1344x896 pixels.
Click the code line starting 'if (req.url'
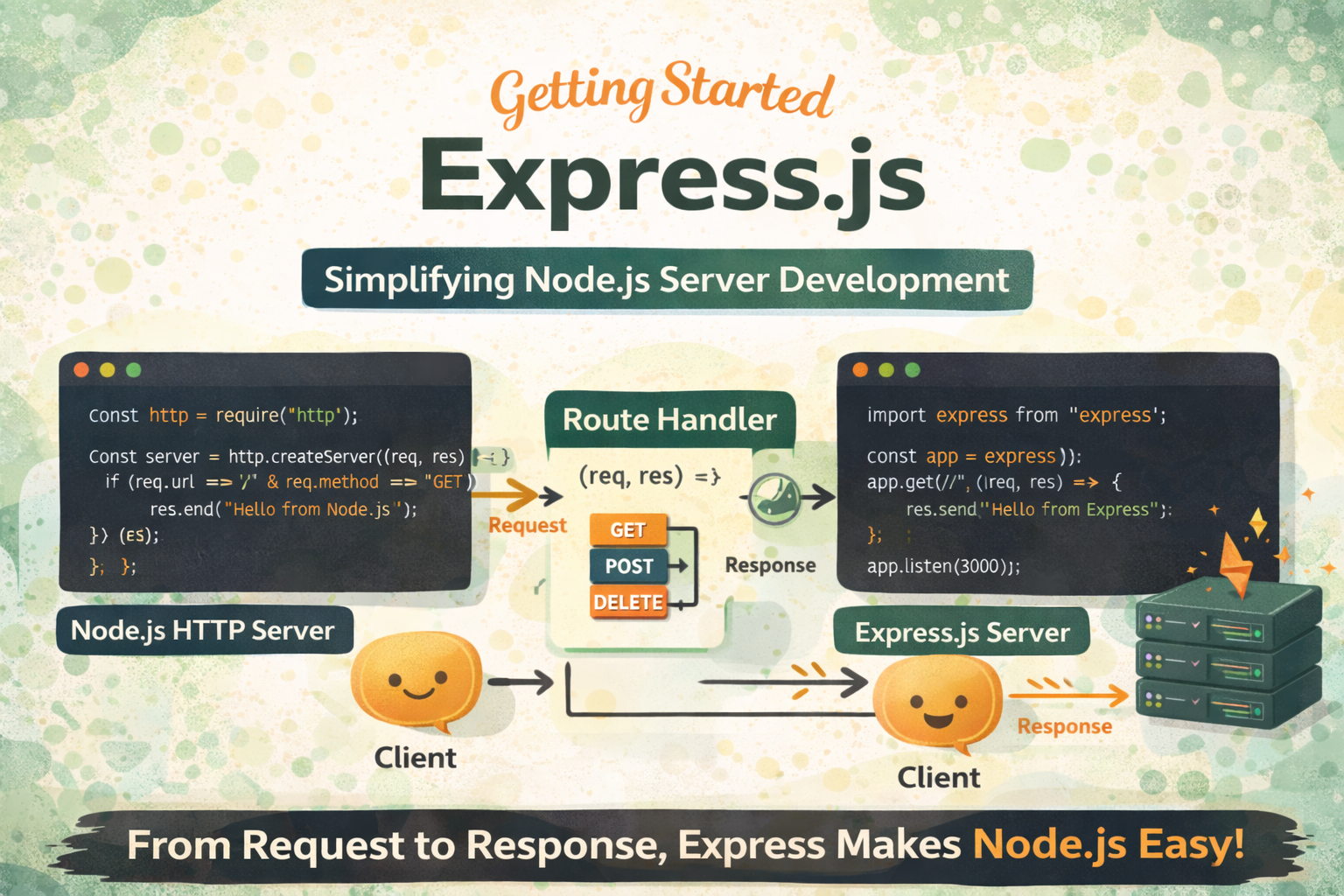click(290, 482)
